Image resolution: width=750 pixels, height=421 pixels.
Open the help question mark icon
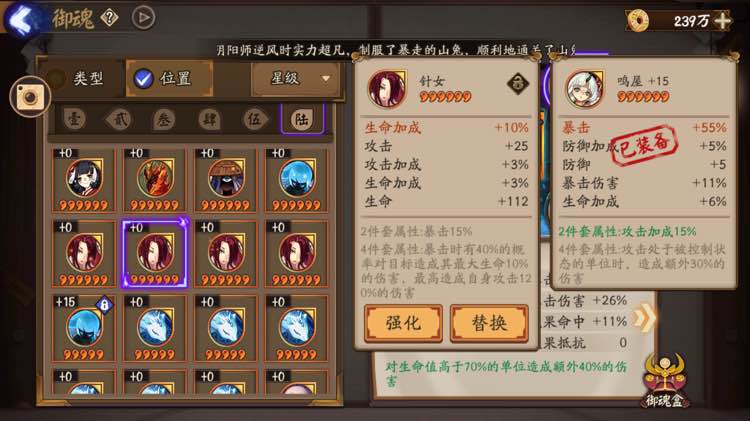point(109,18)
